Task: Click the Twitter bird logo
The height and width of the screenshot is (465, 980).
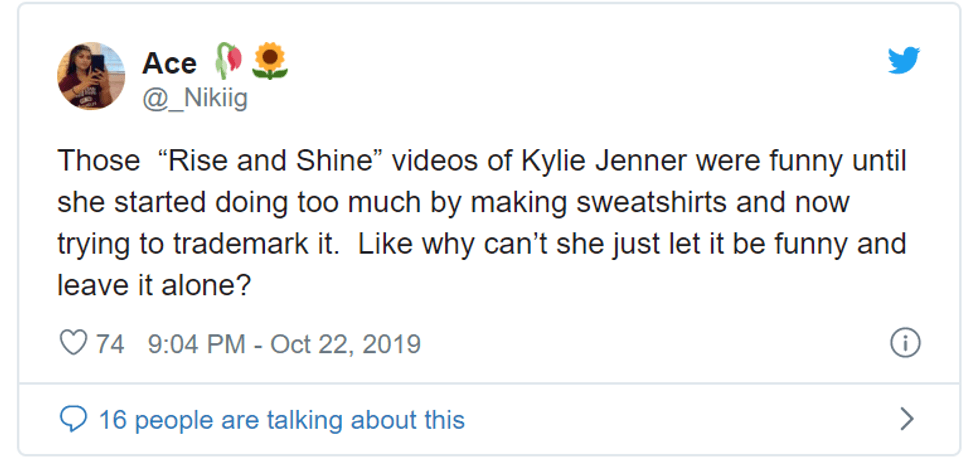Action: (x=903, y=61)
